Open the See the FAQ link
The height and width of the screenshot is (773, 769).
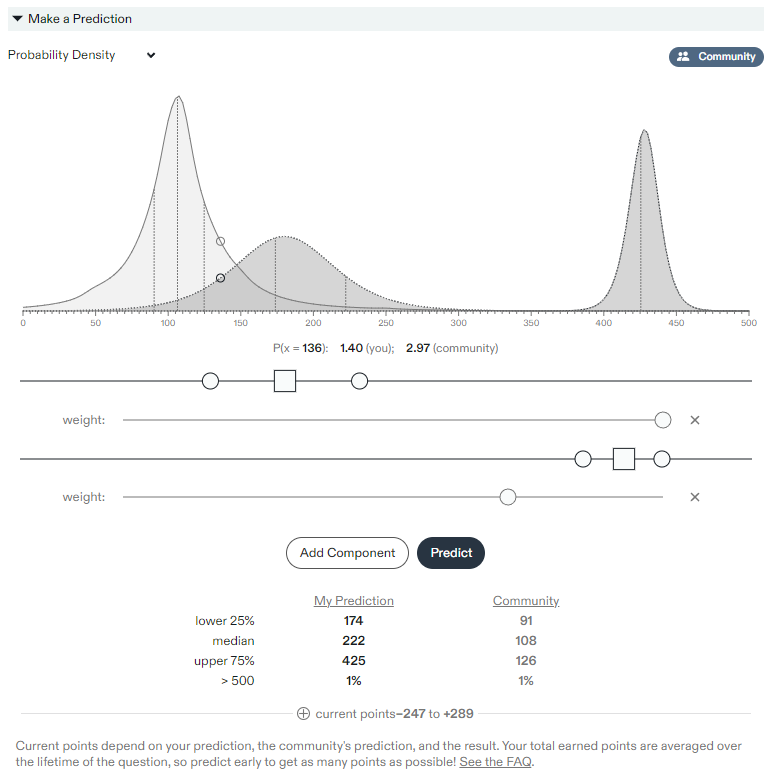495,761
